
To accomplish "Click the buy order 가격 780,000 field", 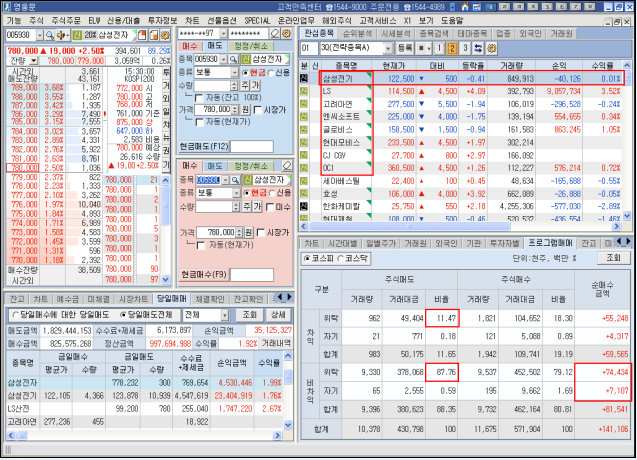I will pyautogui.click(x=217, y=233).
